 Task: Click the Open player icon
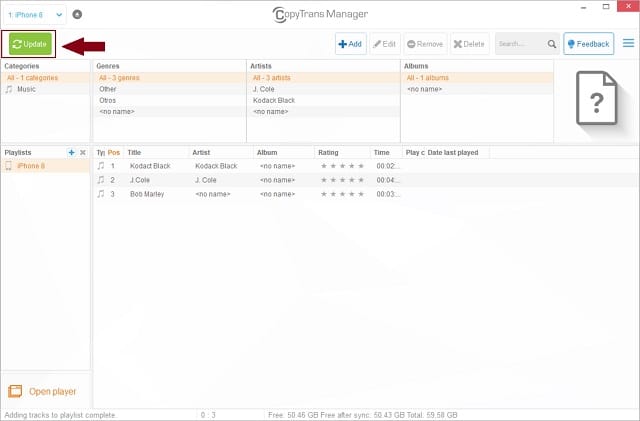15,391
